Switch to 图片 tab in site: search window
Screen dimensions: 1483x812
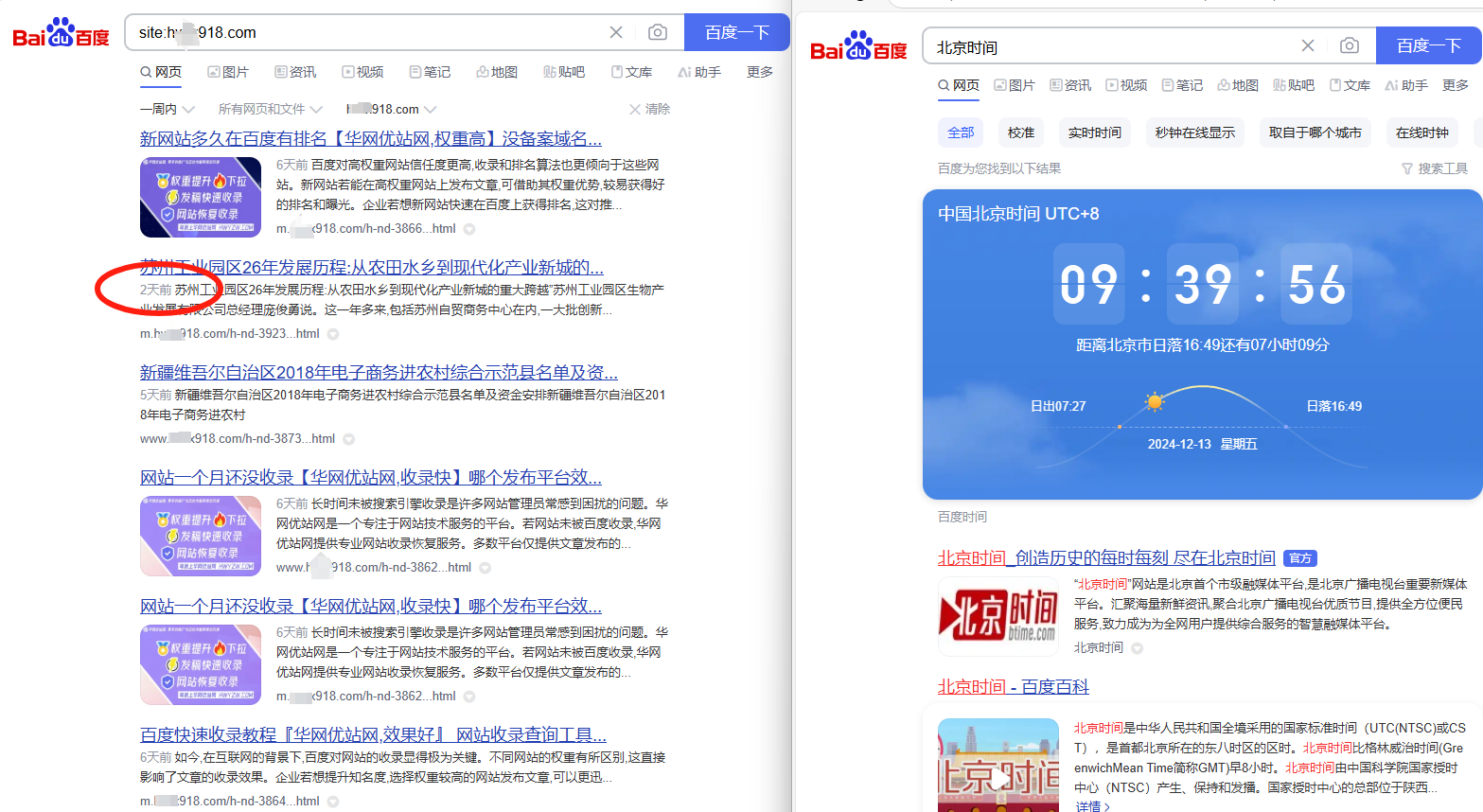(228, 72)
